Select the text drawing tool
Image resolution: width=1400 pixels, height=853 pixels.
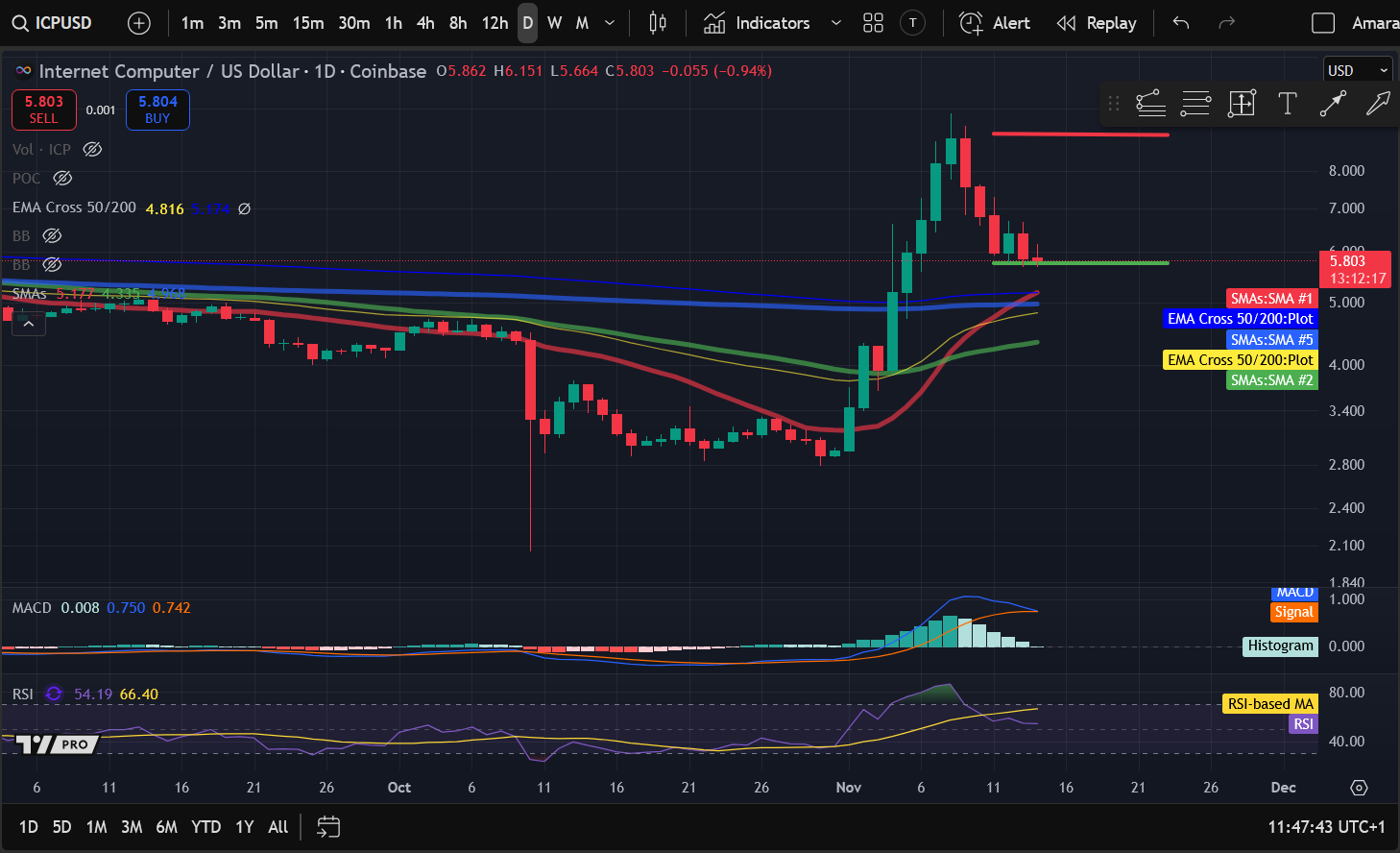tap(1287, 104)
